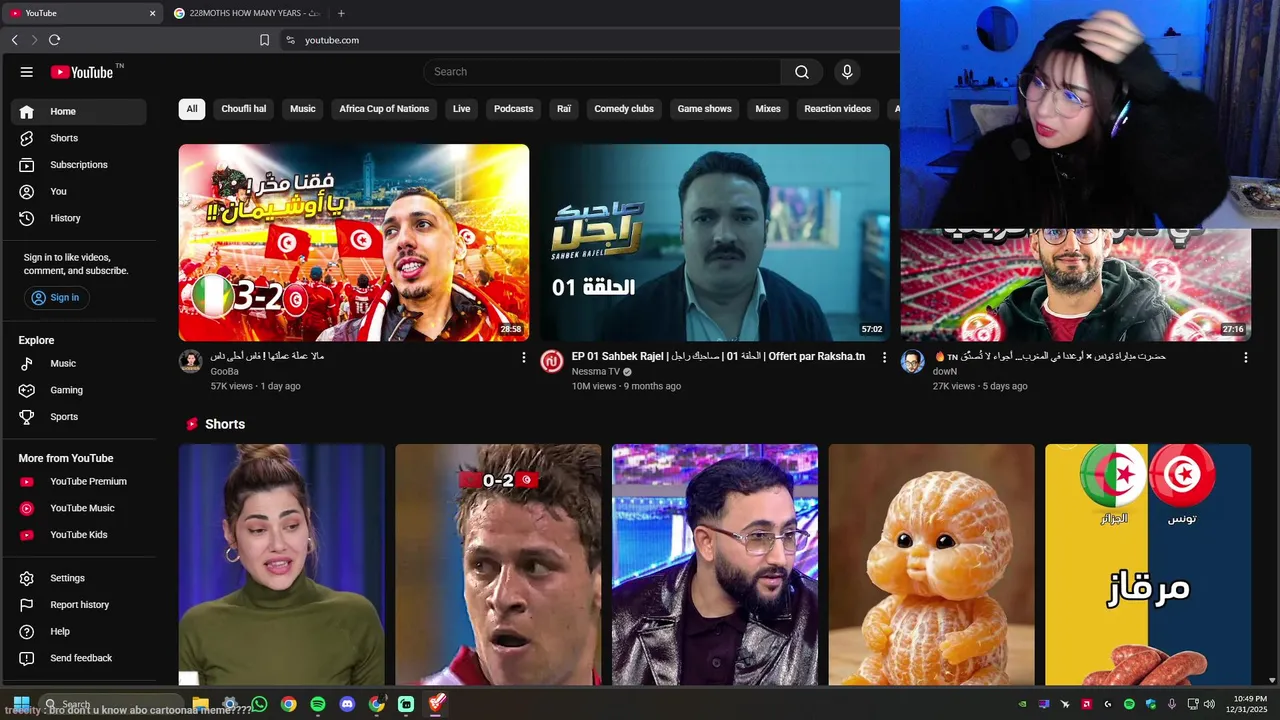The height and width of the screenshot is (720, 1280).
Task: Open the Nessma TV channel name link
Action: tap(596, 372)
